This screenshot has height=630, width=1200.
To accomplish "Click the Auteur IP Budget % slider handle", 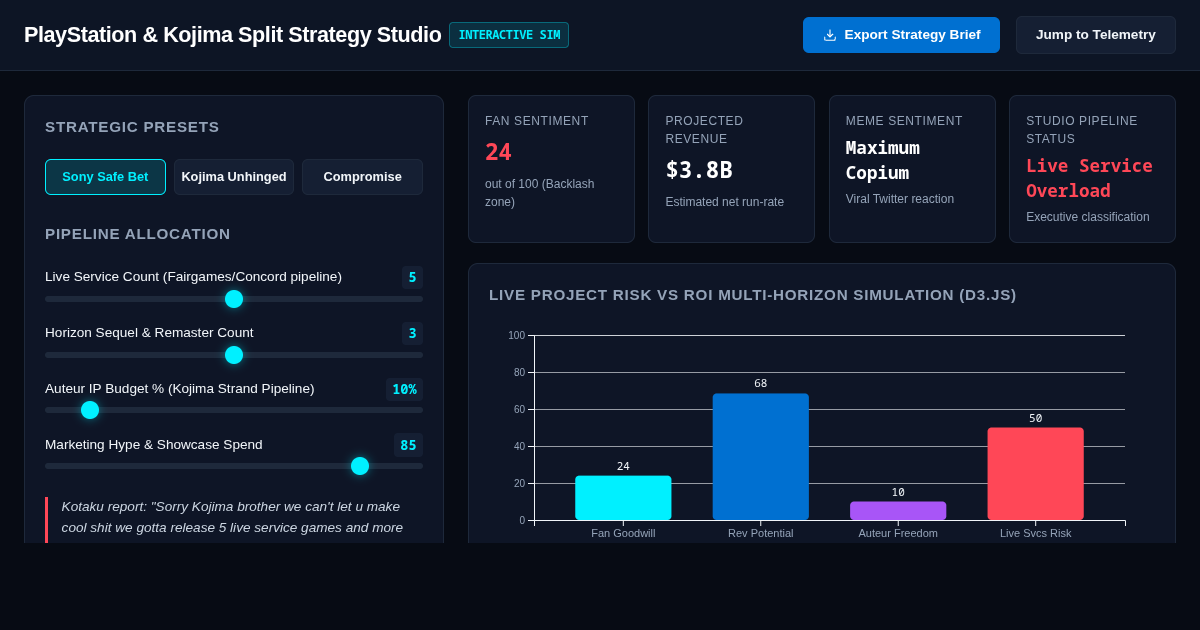I will [90, 410].
